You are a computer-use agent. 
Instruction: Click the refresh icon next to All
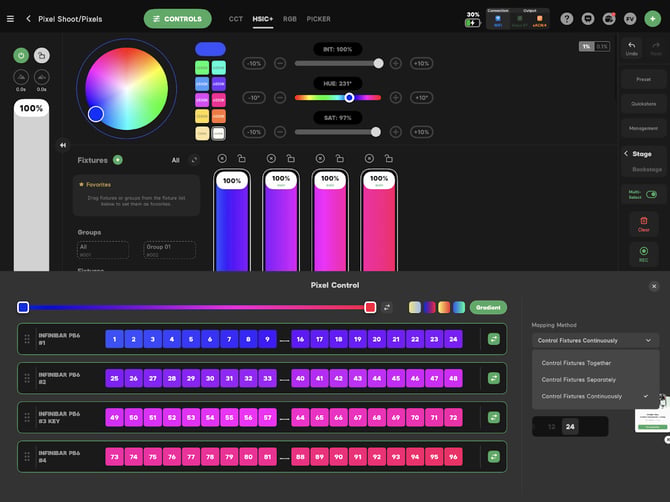click(194, 160)
